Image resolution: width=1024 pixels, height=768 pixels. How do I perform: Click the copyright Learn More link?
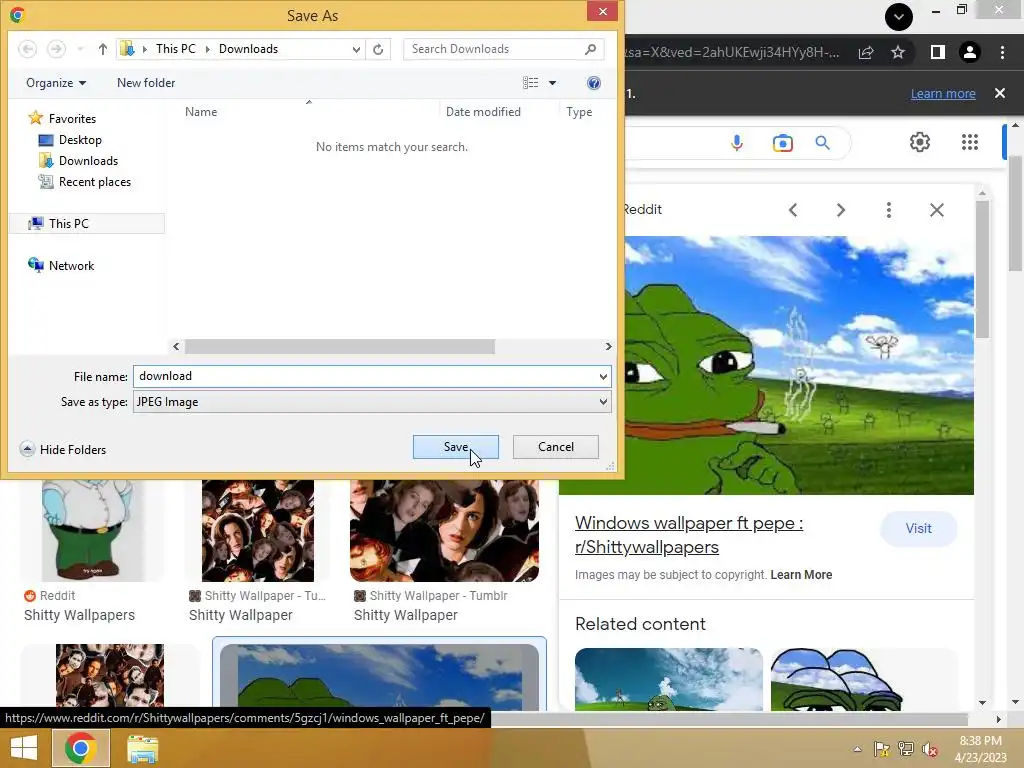(x=801, y=575)
